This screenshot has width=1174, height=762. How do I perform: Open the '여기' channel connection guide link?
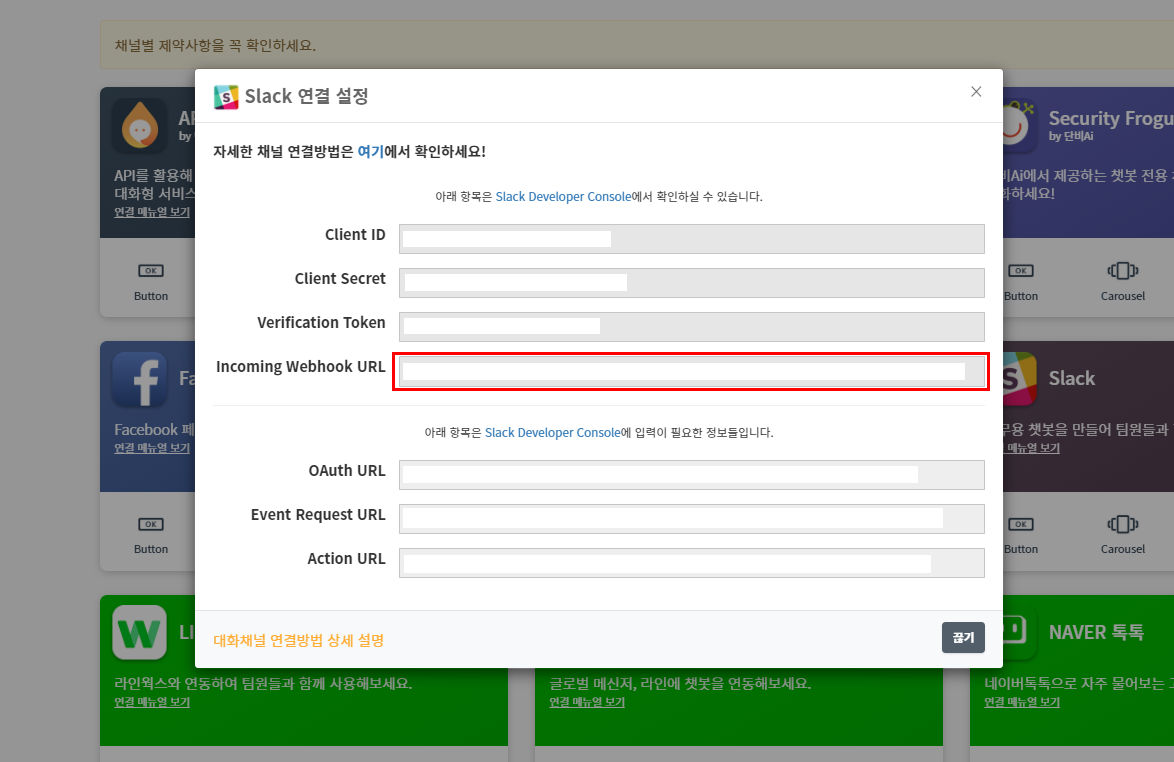coord(370,151)
